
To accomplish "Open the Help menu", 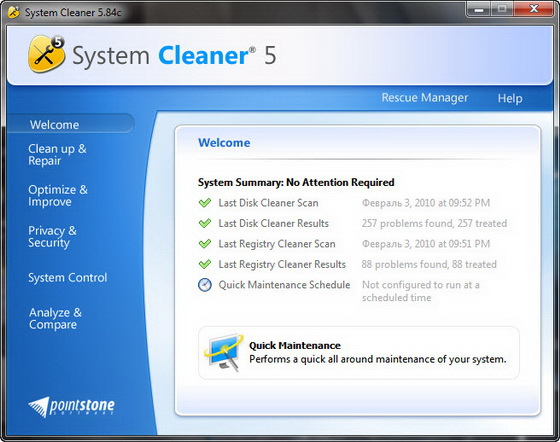I will (510, 98).
